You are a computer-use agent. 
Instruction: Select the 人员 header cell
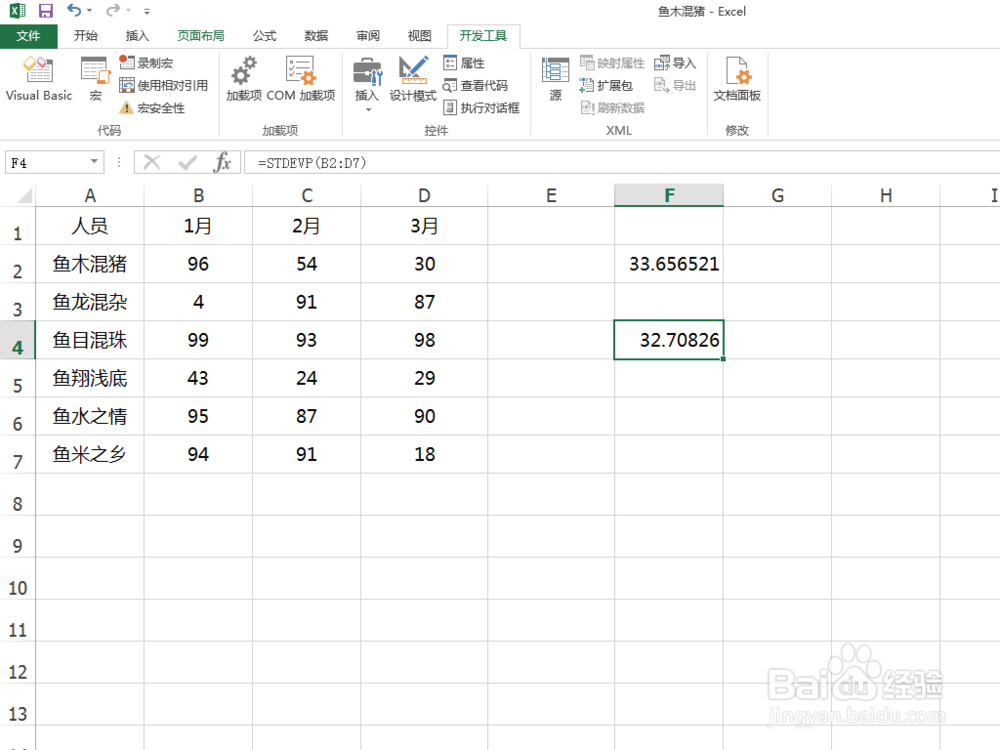point(90,226)
